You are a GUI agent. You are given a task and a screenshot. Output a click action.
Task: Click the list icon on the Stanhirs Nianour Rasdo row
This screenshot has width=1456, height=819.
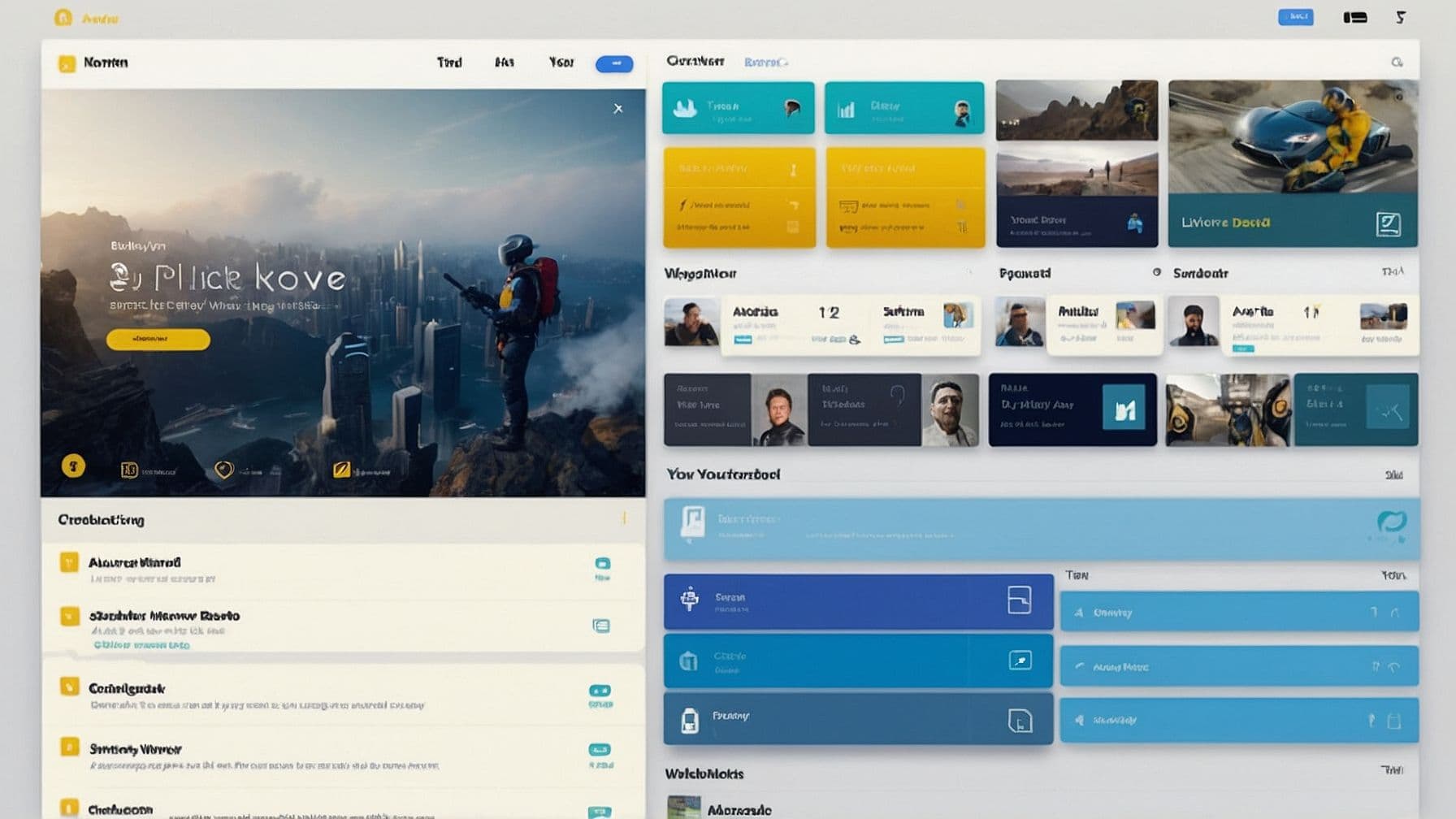coord(601,626)
